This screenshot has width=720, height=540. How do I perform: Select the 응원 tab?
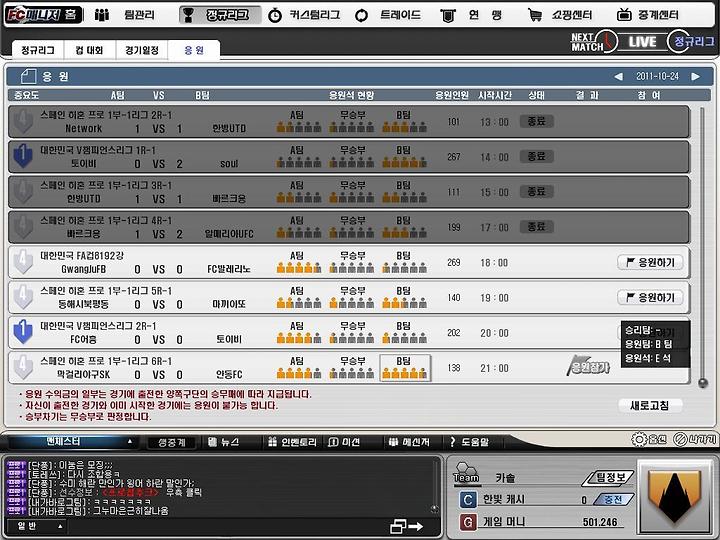[194, 50]
